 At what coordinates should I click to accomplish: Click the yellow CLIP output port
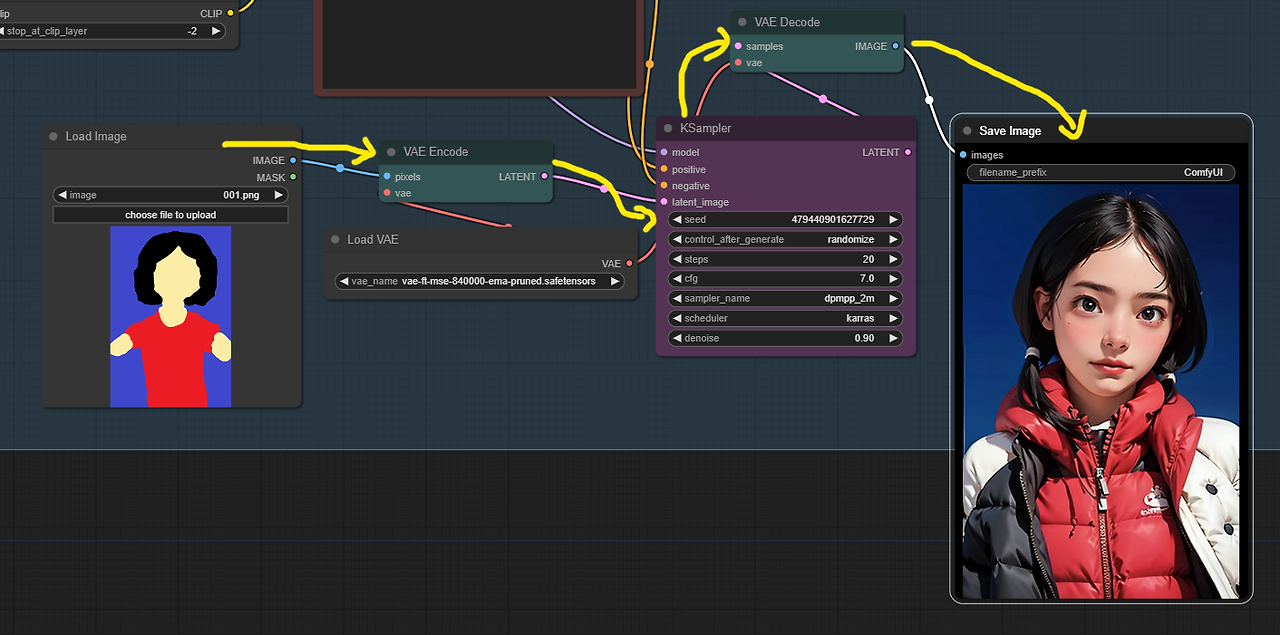click(x=231, y=13)
